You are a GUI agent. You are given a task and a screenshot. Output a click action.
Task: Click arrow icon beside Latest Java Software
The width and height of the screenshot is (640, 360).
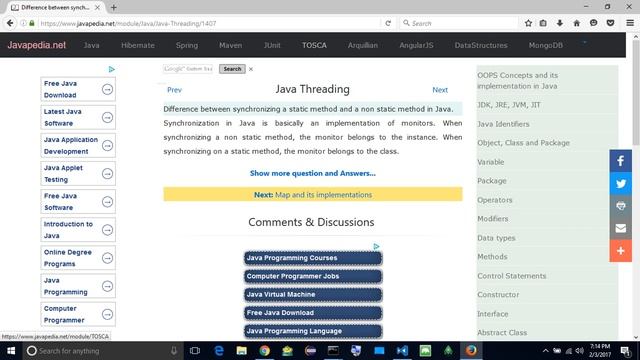tap(107, 118)
